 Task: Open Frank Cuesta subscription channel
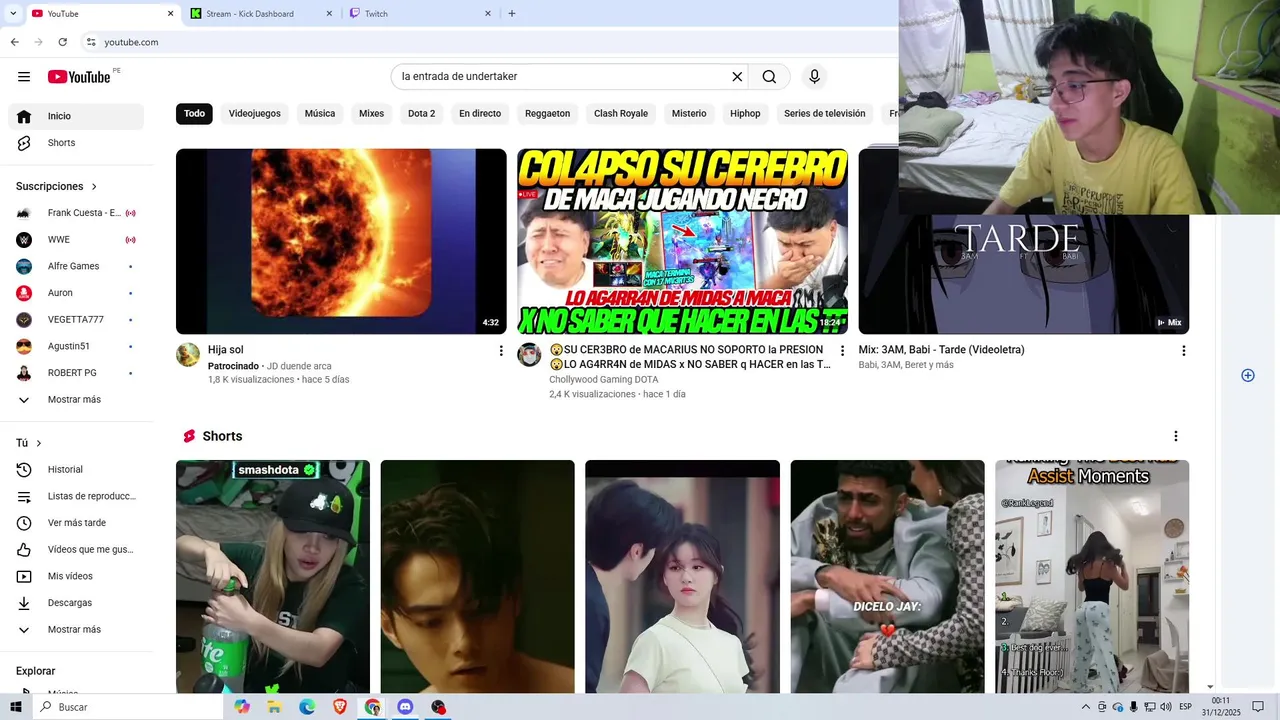pos(76,213)
